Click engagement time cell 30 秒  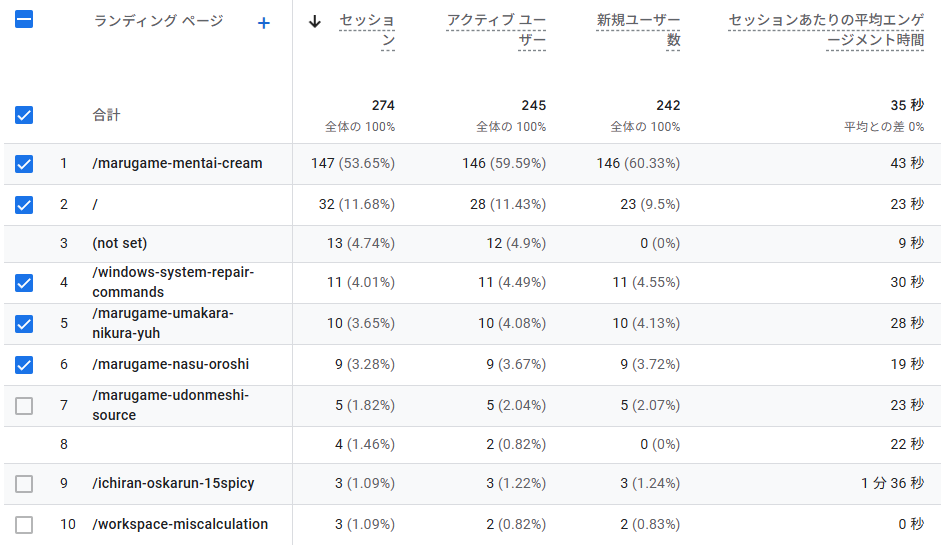[907, 282]
